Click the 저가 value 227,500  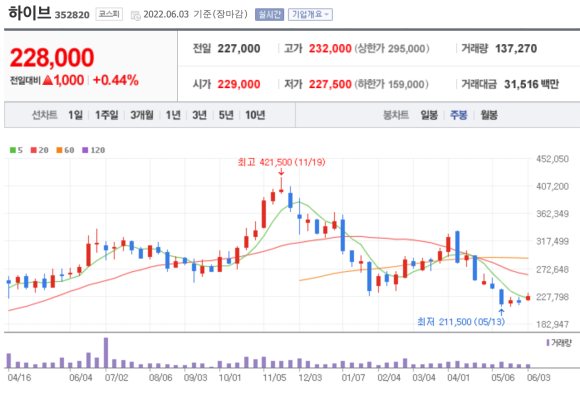pyautogui.click(x=330, y=84)
